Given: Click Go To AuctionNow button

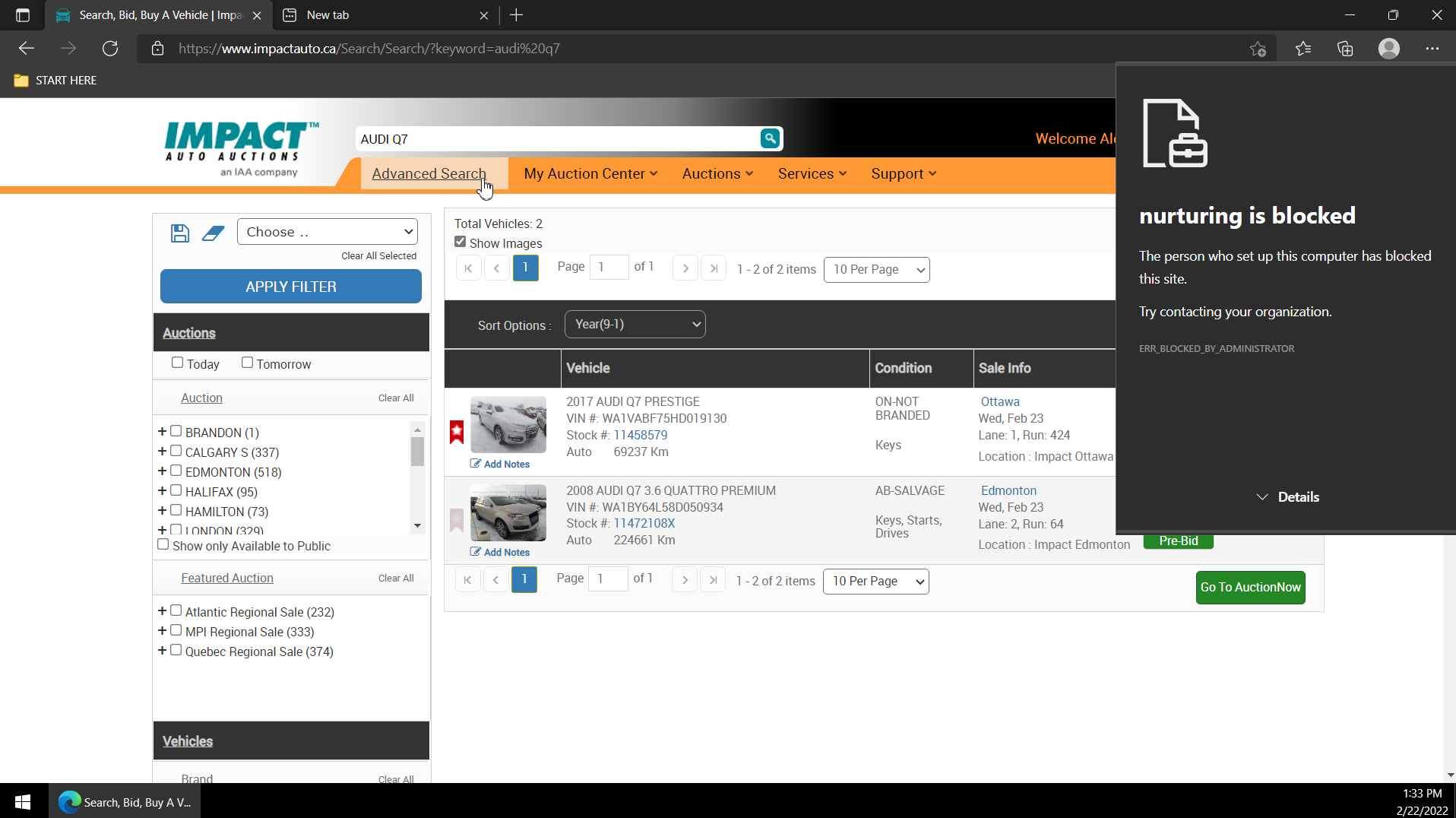Looking at the screenshot, I should click(1251, 588).
